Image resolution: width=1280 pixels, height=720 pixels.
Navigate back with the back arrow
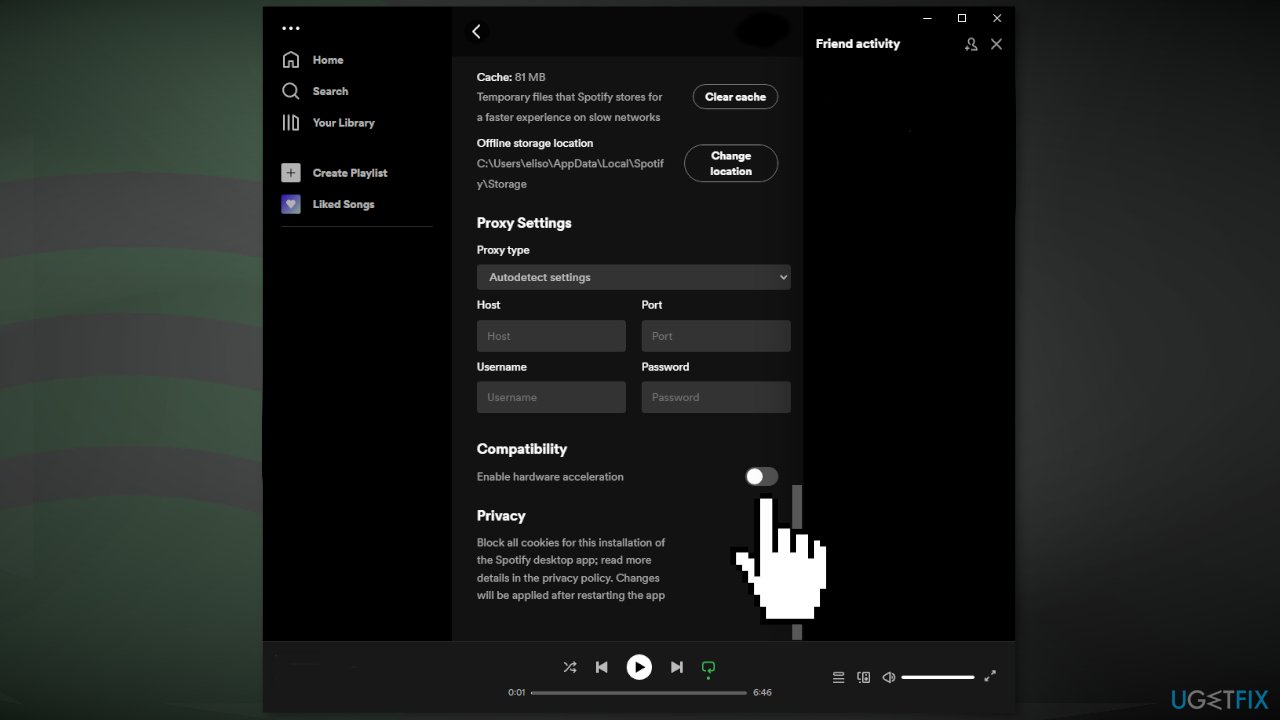click(x=476, y=31)
